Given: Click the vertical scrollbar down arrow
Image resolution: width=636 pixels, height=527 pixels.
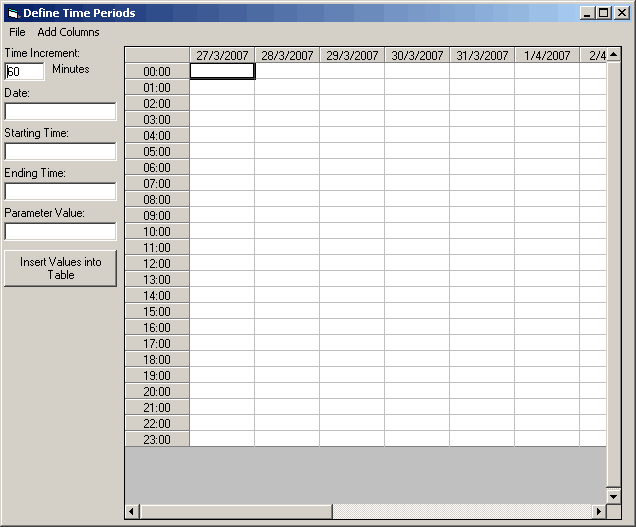Looking at the screenshot, I should (614, 496).
